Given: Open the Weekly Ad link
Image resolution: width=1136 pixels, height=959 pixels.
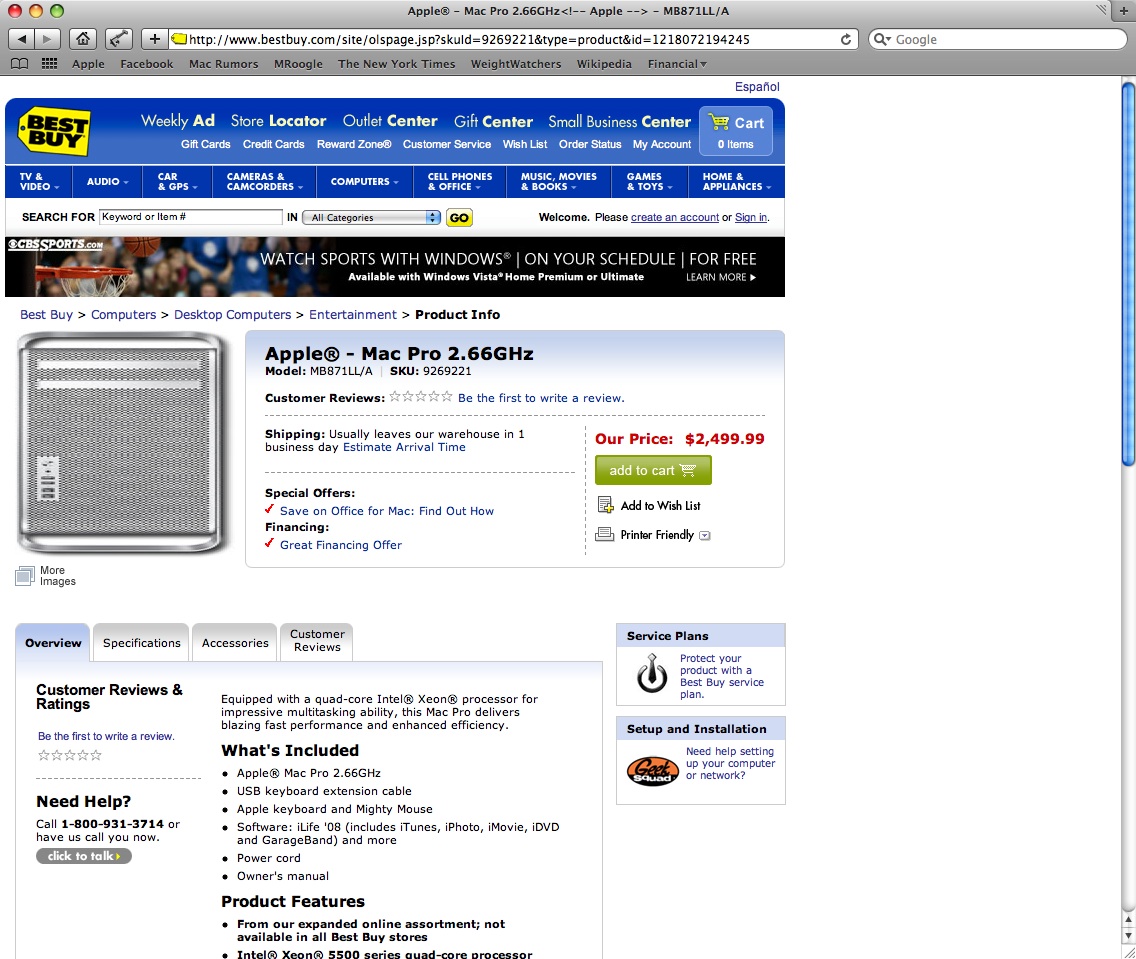Looking at the screenshot, I should click(x=178, y=121).
